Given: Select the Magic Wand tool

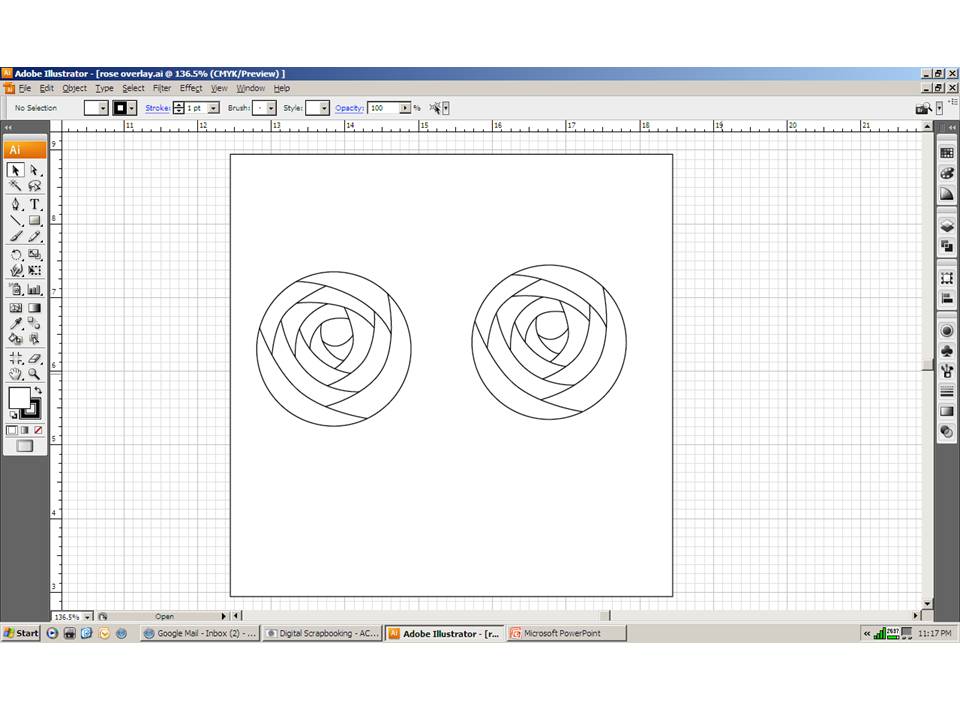Looking at the screenshot, I should click(16, 186).
